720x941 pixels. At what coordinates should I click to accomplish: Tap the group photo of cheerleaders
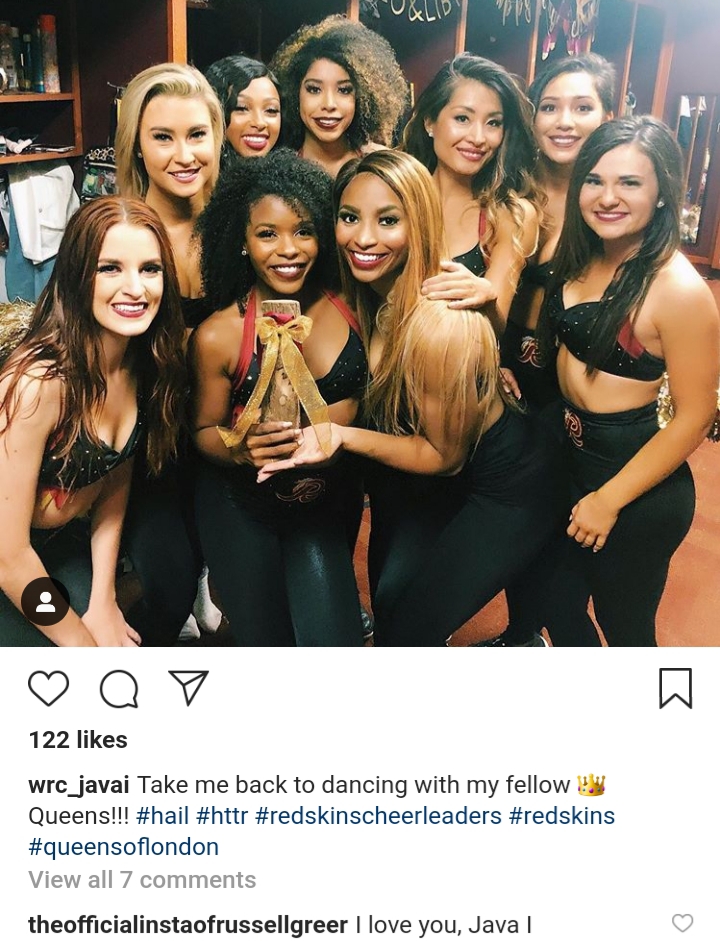click(x=360, y=323)
